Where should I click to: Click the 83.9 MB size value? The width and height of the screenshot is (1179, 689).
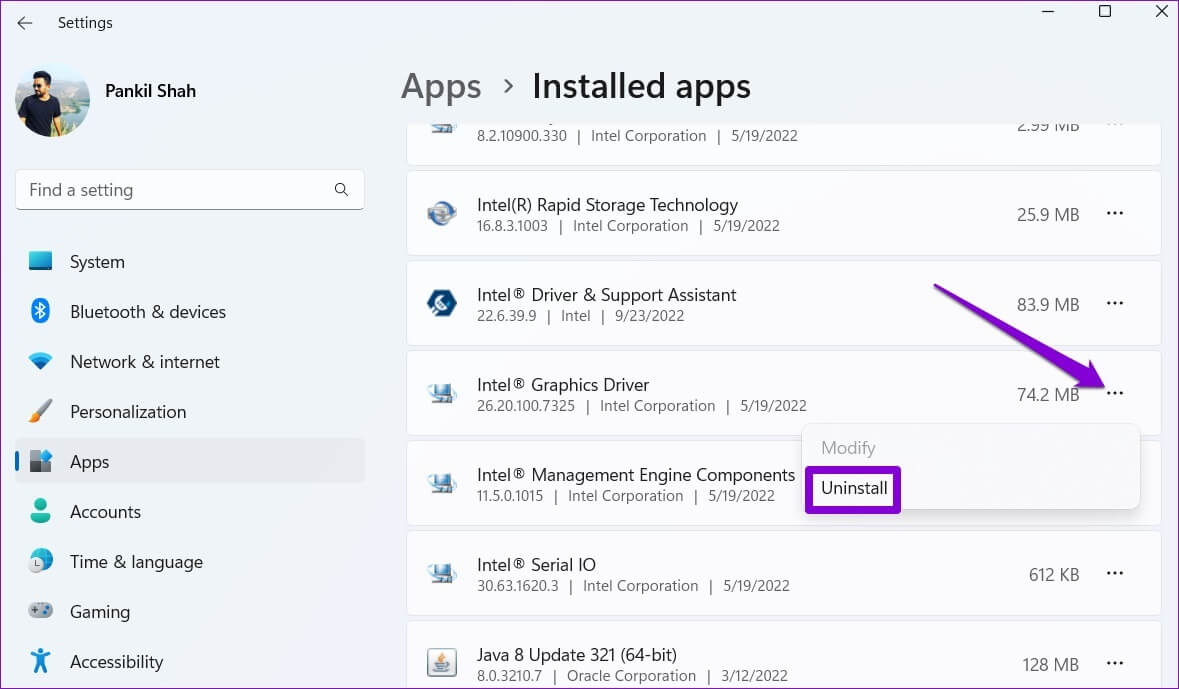1047,305
